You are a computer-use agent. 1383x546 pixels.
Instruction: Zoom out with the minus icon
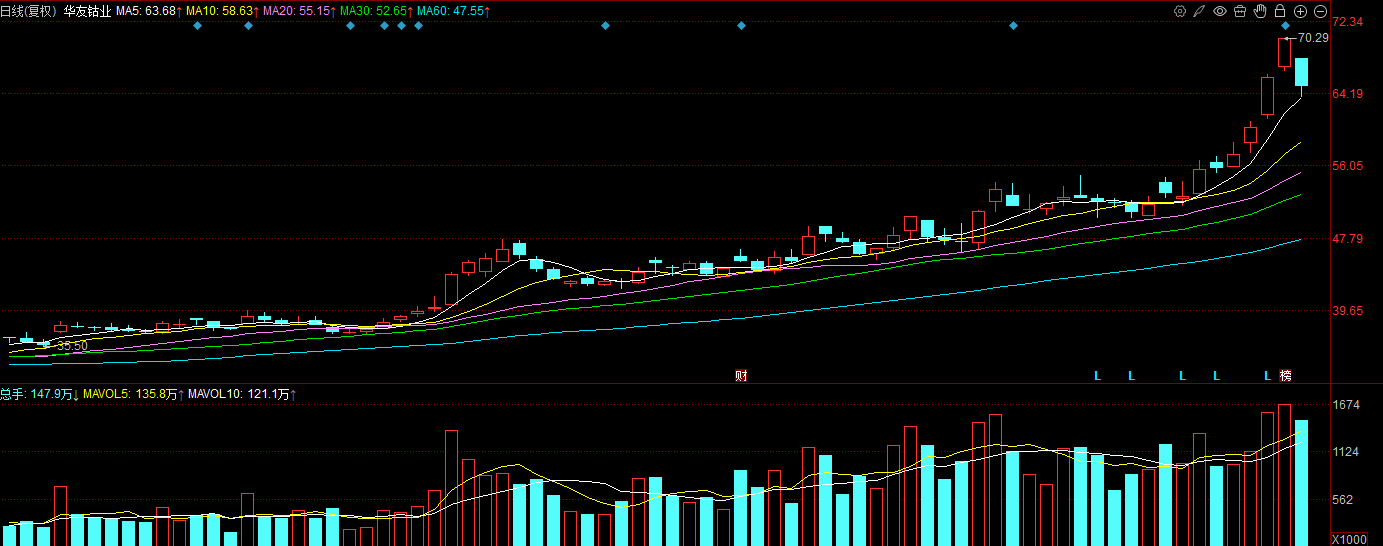pyautogui.click(x=1320, y=11)
